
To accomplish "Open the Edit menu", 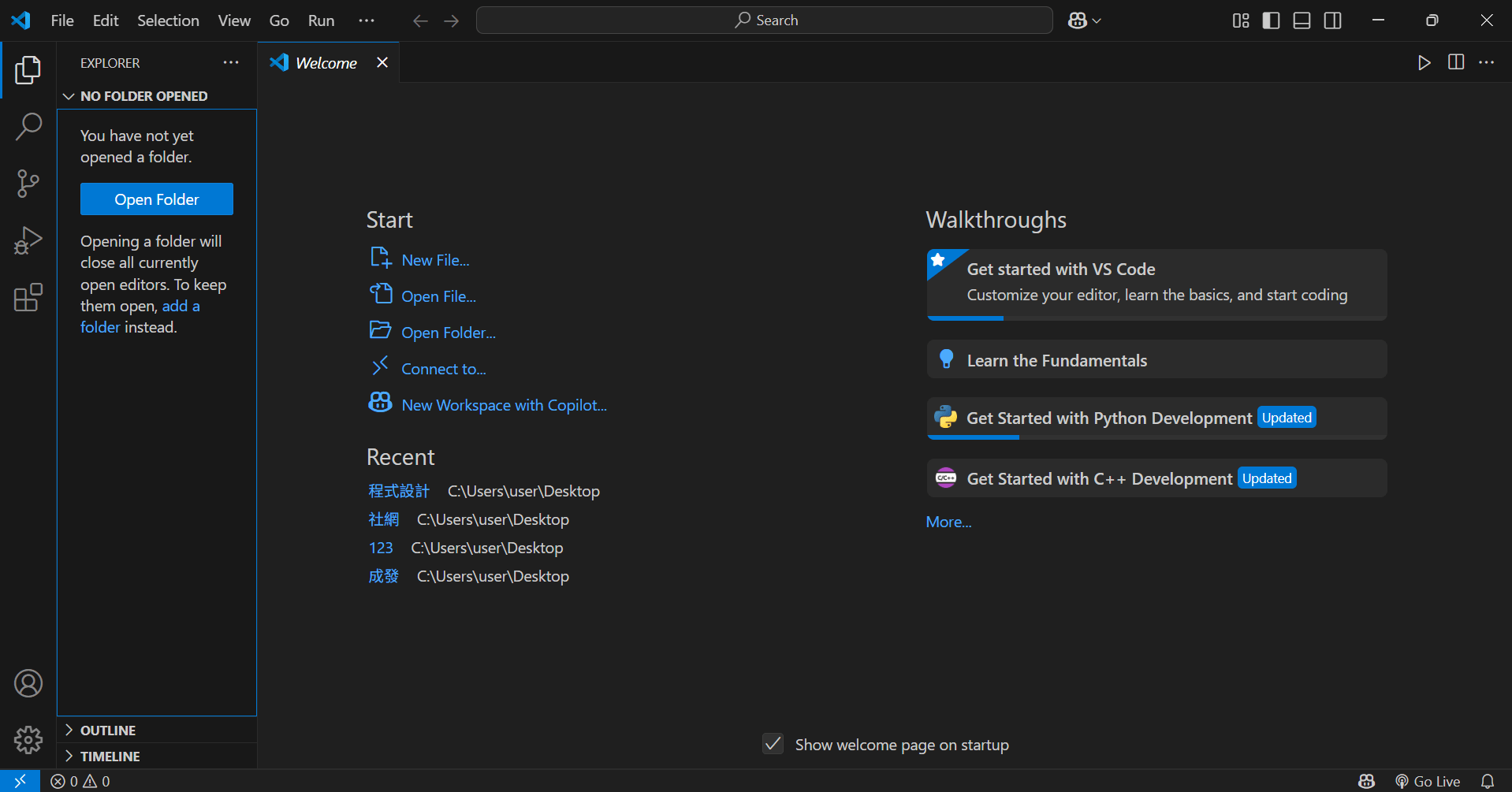I will 106,20.
